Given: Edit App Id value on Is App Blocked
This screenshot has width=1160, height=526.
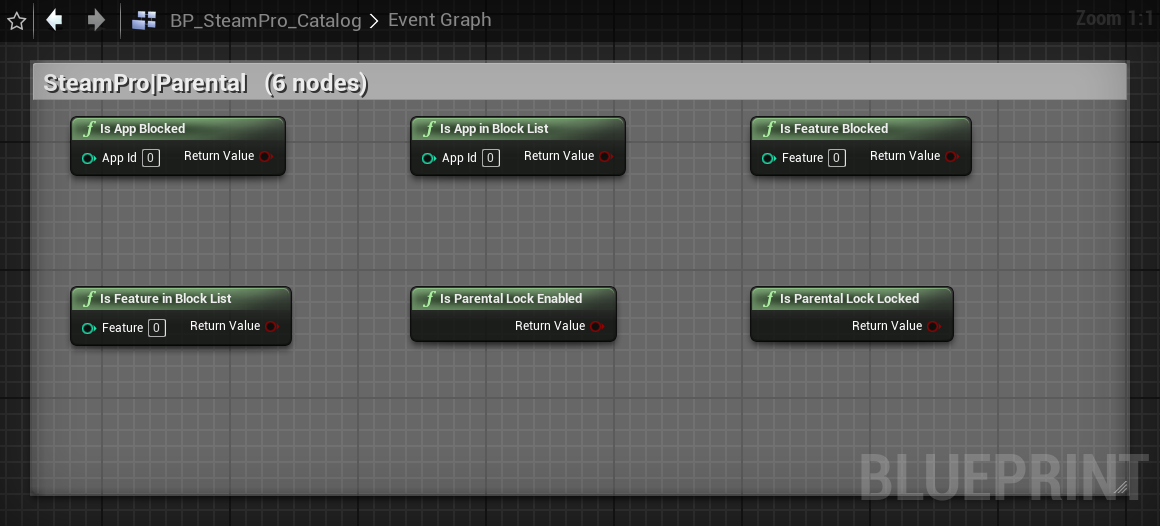Looking at the screenshot, I should pyautogui.click(x=151, y=158).
